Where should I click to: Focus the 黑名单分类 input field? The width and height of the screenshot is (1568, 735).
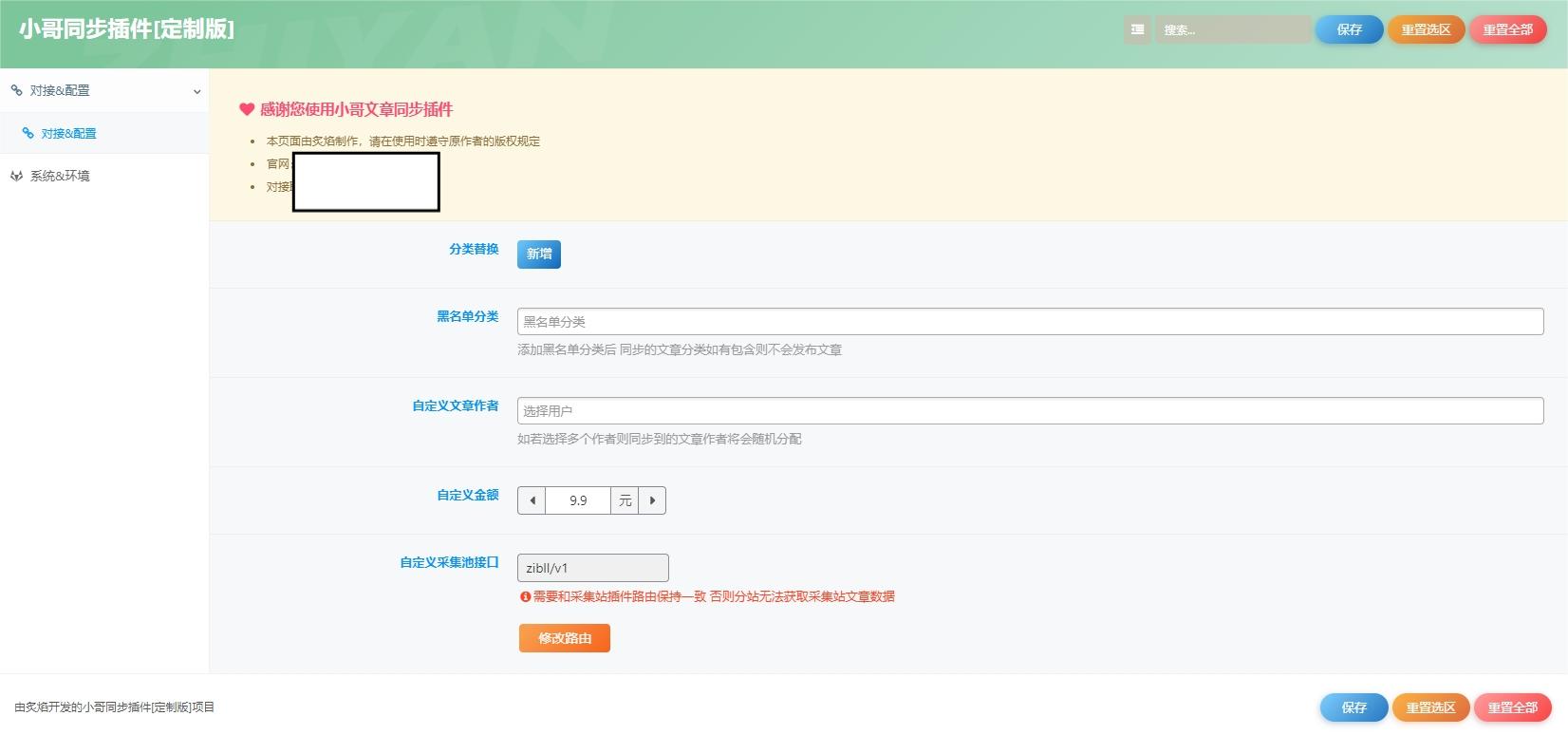[1030, 321]
